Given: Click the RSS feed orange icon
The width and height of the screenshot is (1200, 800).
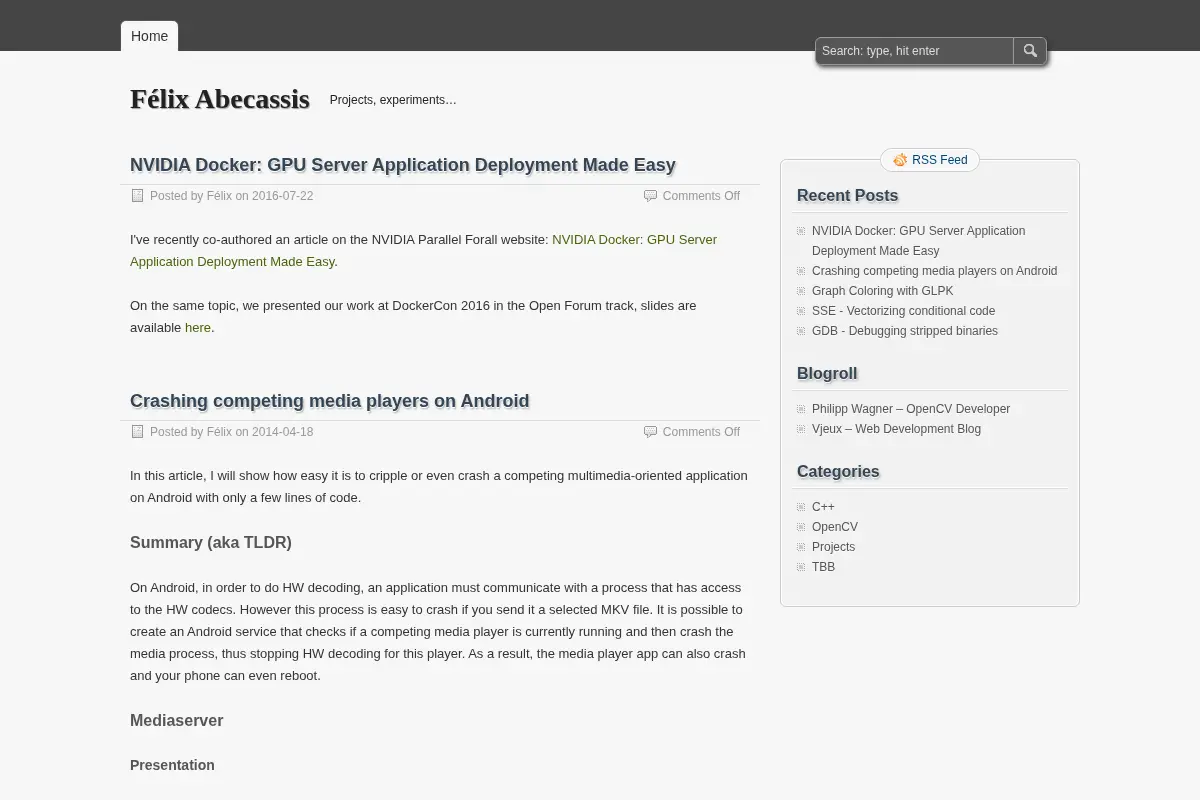Looking at the screenshot, I should (900, 160).
